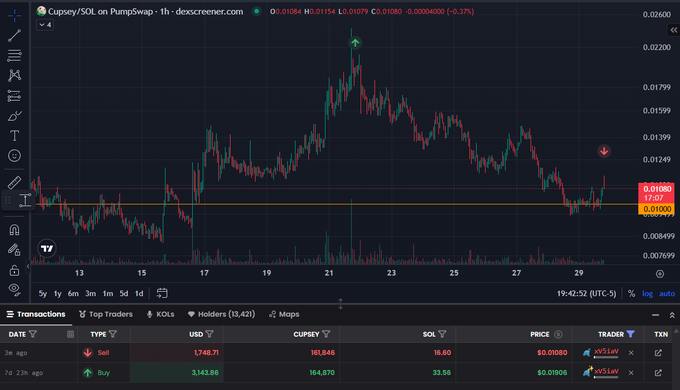Open the date calendar picker in header
Viewport: 680px width, 390px height.
[x=70, y=334]
